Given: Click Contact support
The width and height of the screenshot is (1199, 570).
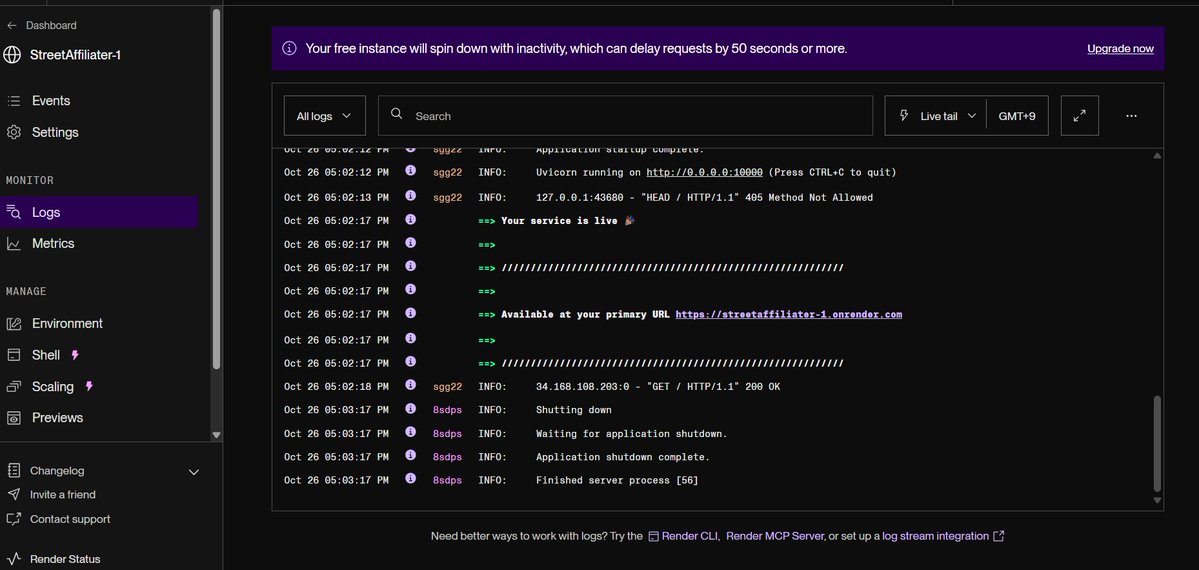Looking at the screenshot, I should point(70,519).
